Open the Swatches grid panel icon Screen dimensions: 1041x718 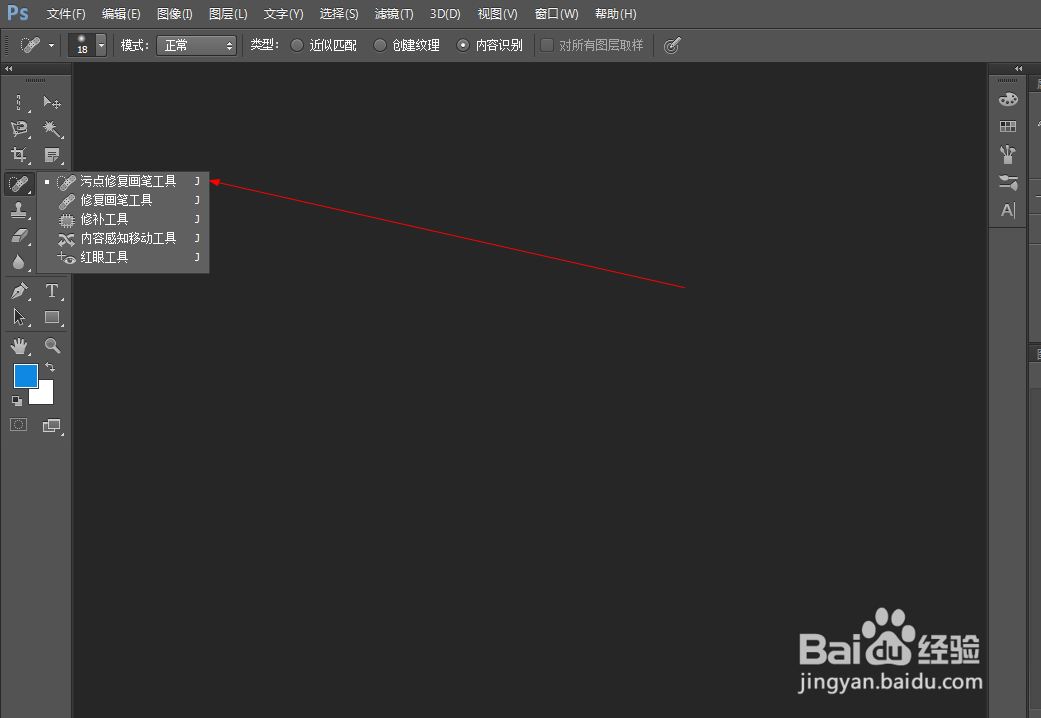1008,126
